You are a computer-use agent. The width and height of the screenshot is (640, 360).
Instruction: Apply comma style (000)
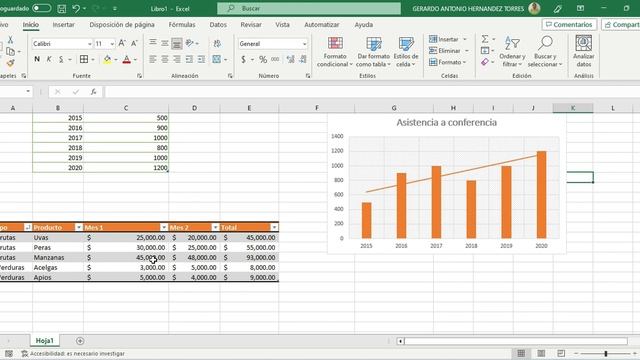click(275, 60)
